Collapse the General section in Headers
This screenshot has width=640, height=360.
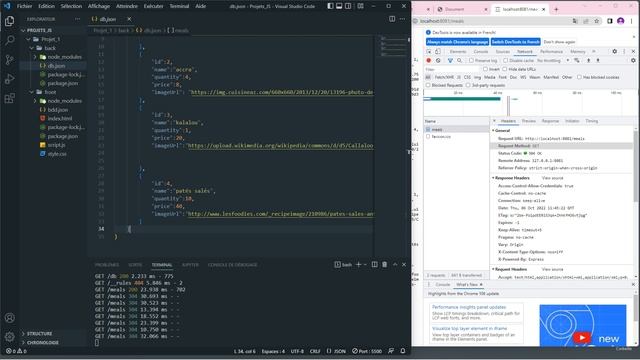pyautogui.click(x=493, y=131)
